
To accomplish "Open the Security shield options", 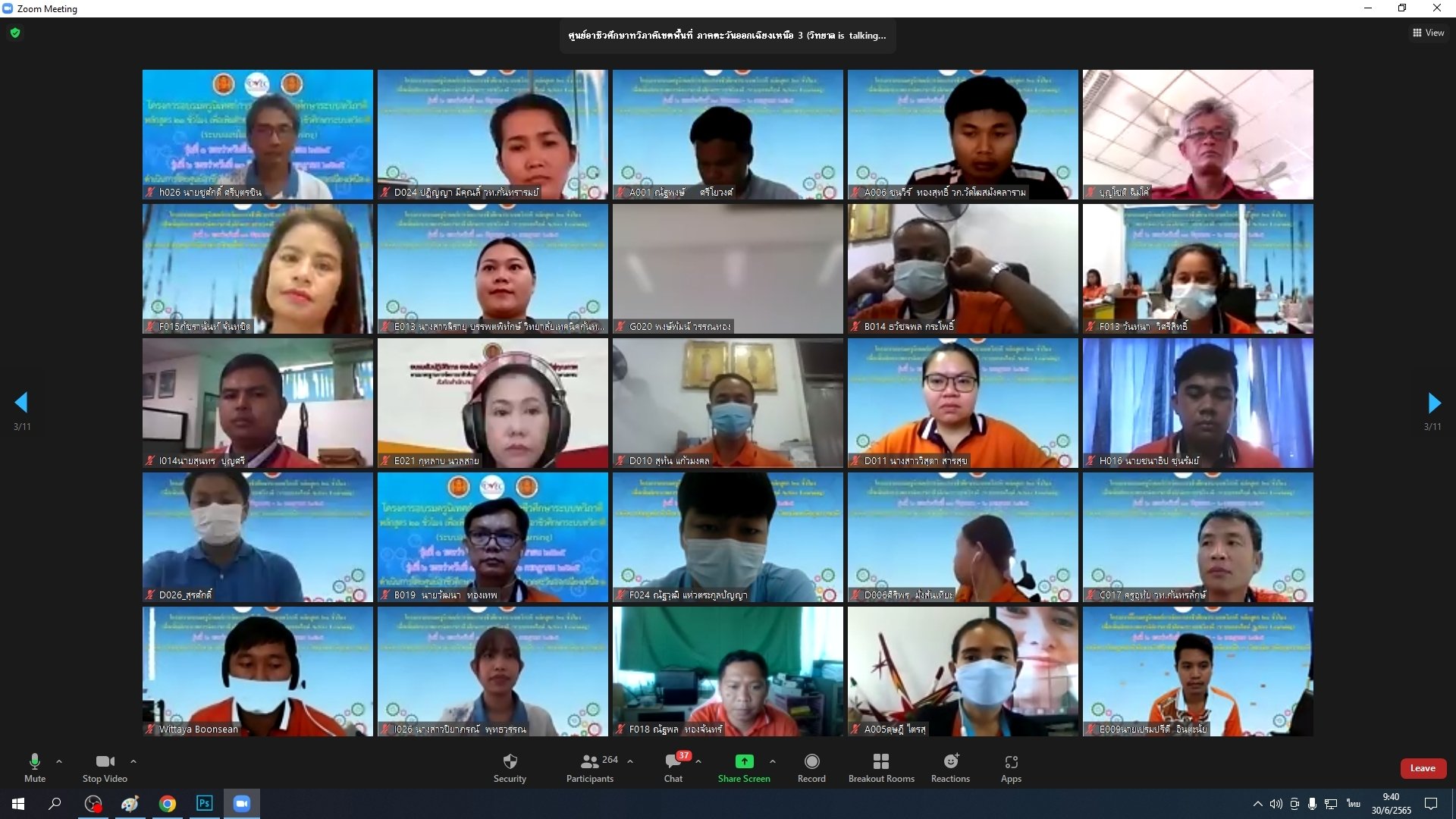I will 510,767.
